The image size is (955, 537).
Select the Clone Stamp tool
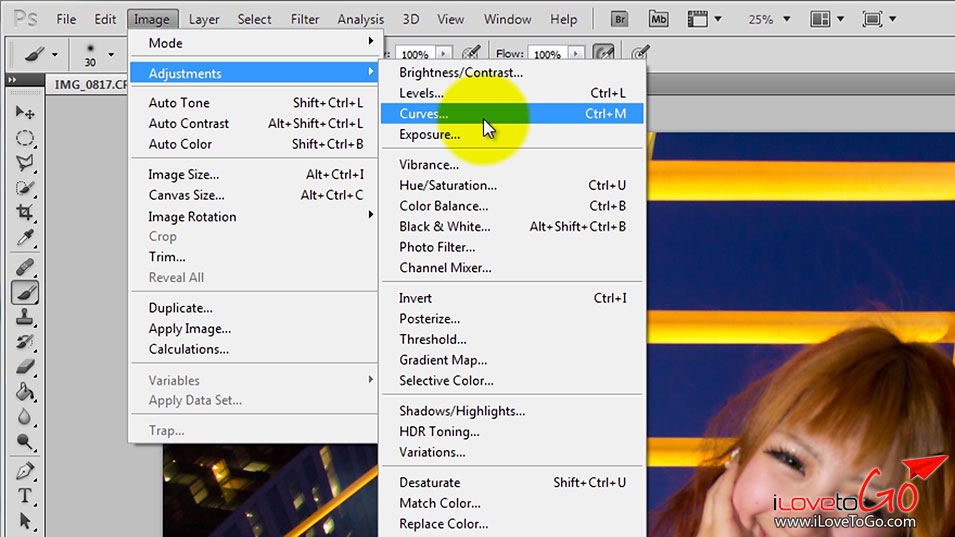pyautogui.click(x=25, y=317)
